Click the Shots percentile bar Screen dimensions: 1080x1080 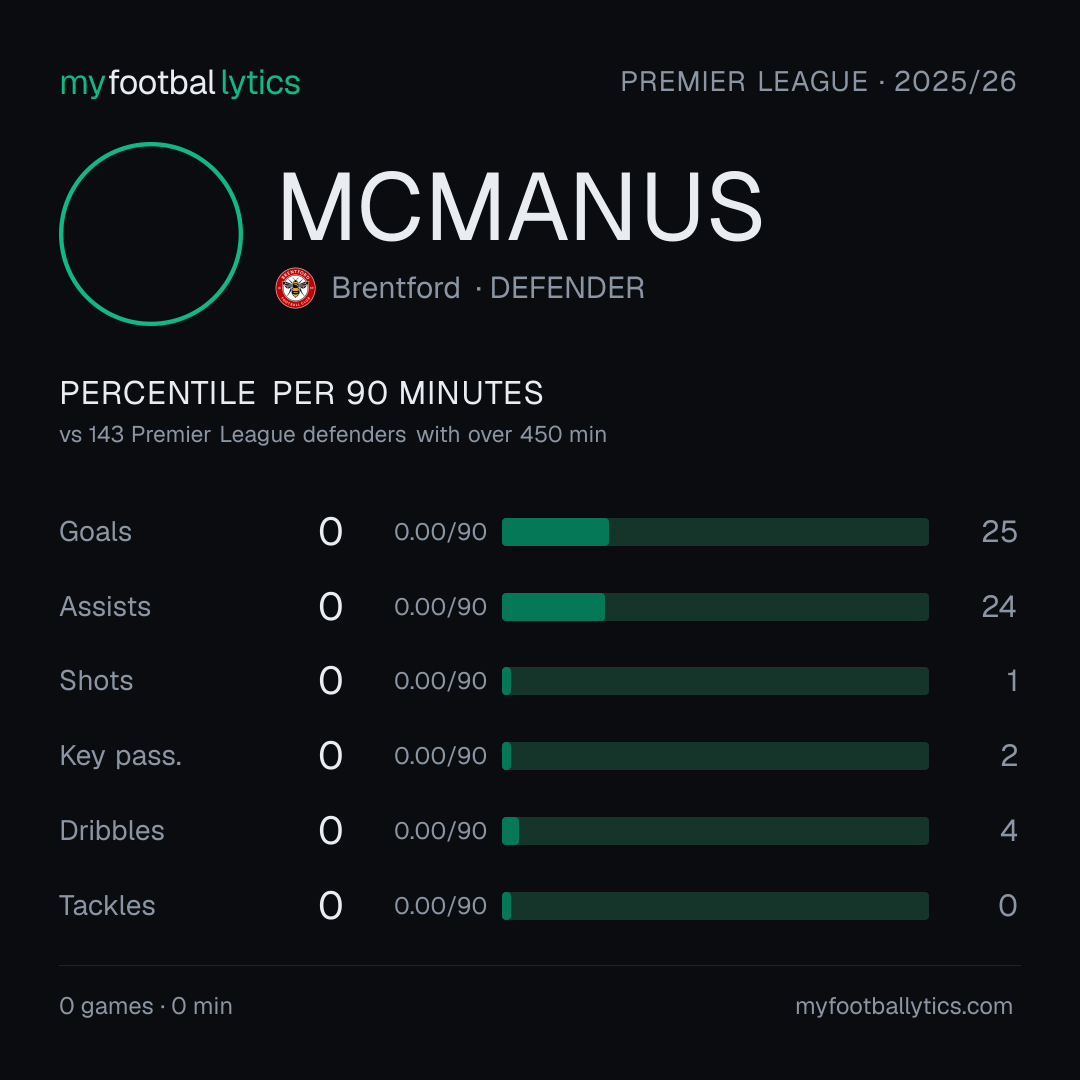715,681
